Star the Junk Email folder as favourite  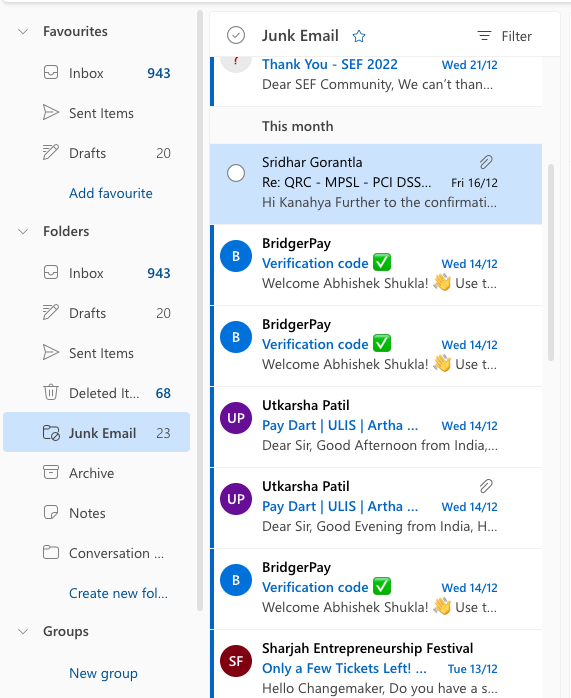[359, 36]
